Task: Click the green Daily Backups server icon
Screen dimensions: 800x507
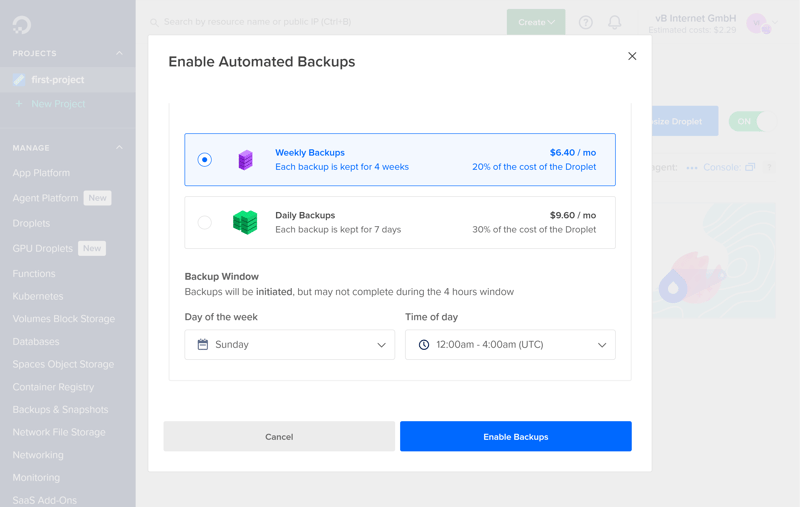Action: (245, 222)
